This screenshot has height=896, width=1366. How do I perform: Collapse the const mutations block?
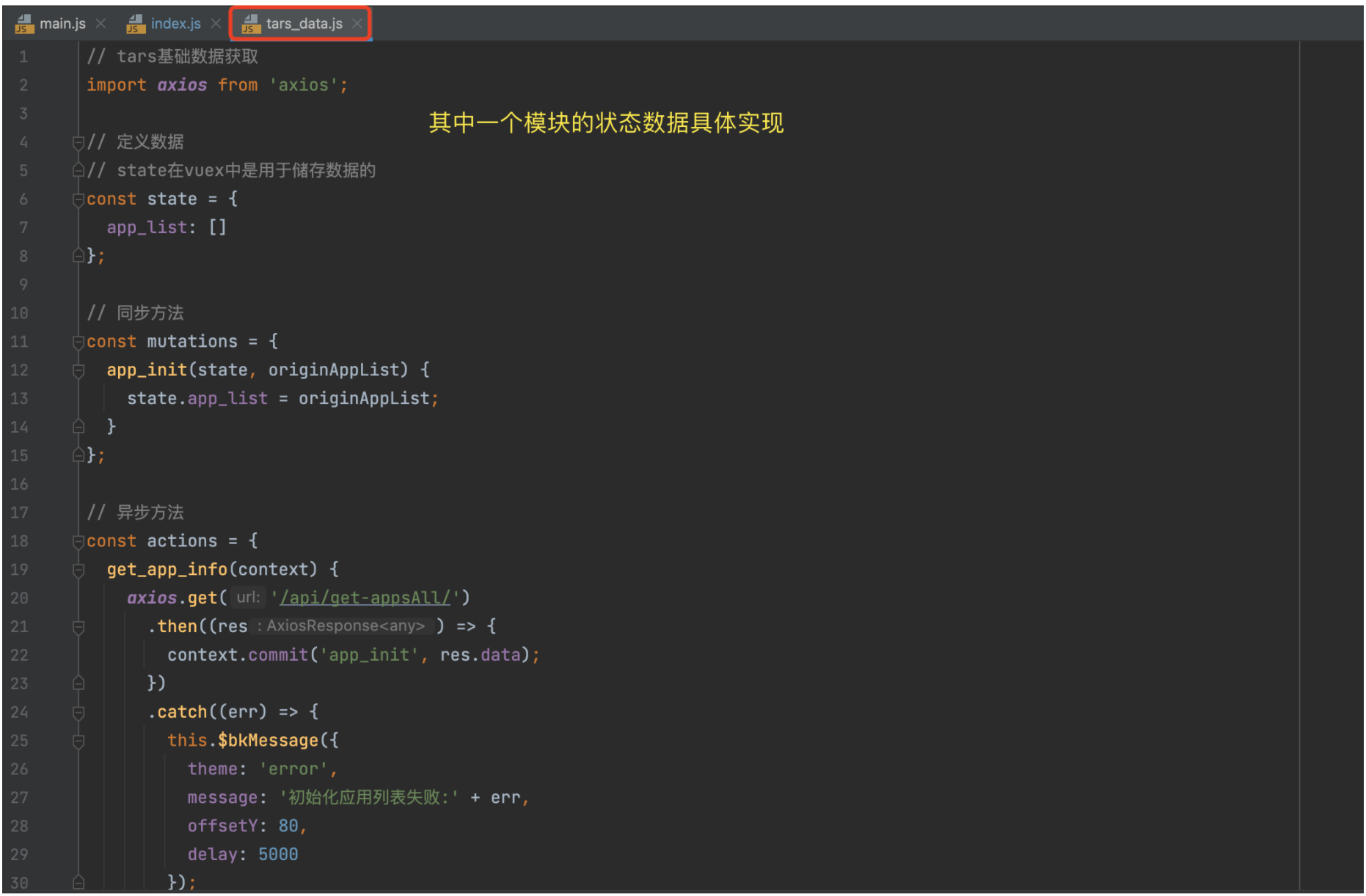(x=78, y=342)
